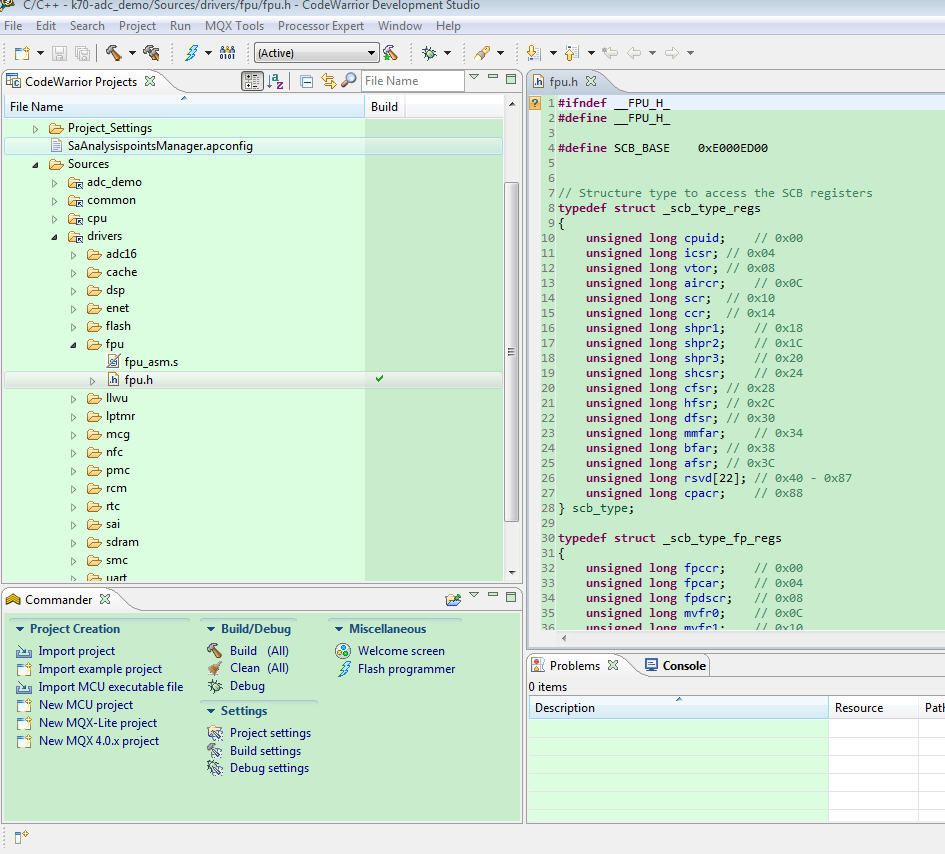Click the Flash programmer lightning toolbar icon

[191, 53]
